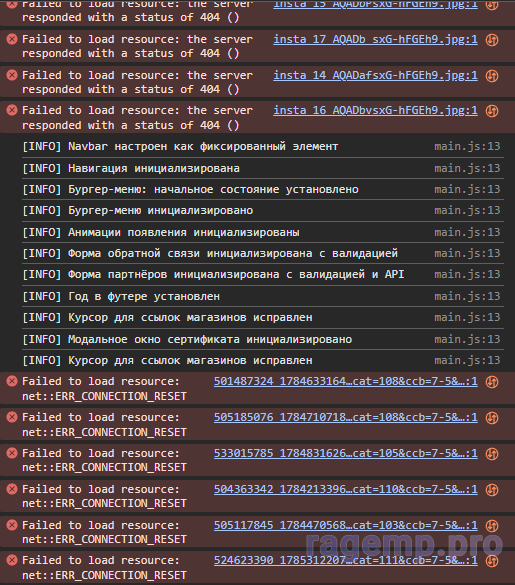Click explain-error icon beside 501487324 resource
515x585 pixels.
(492, 382)
